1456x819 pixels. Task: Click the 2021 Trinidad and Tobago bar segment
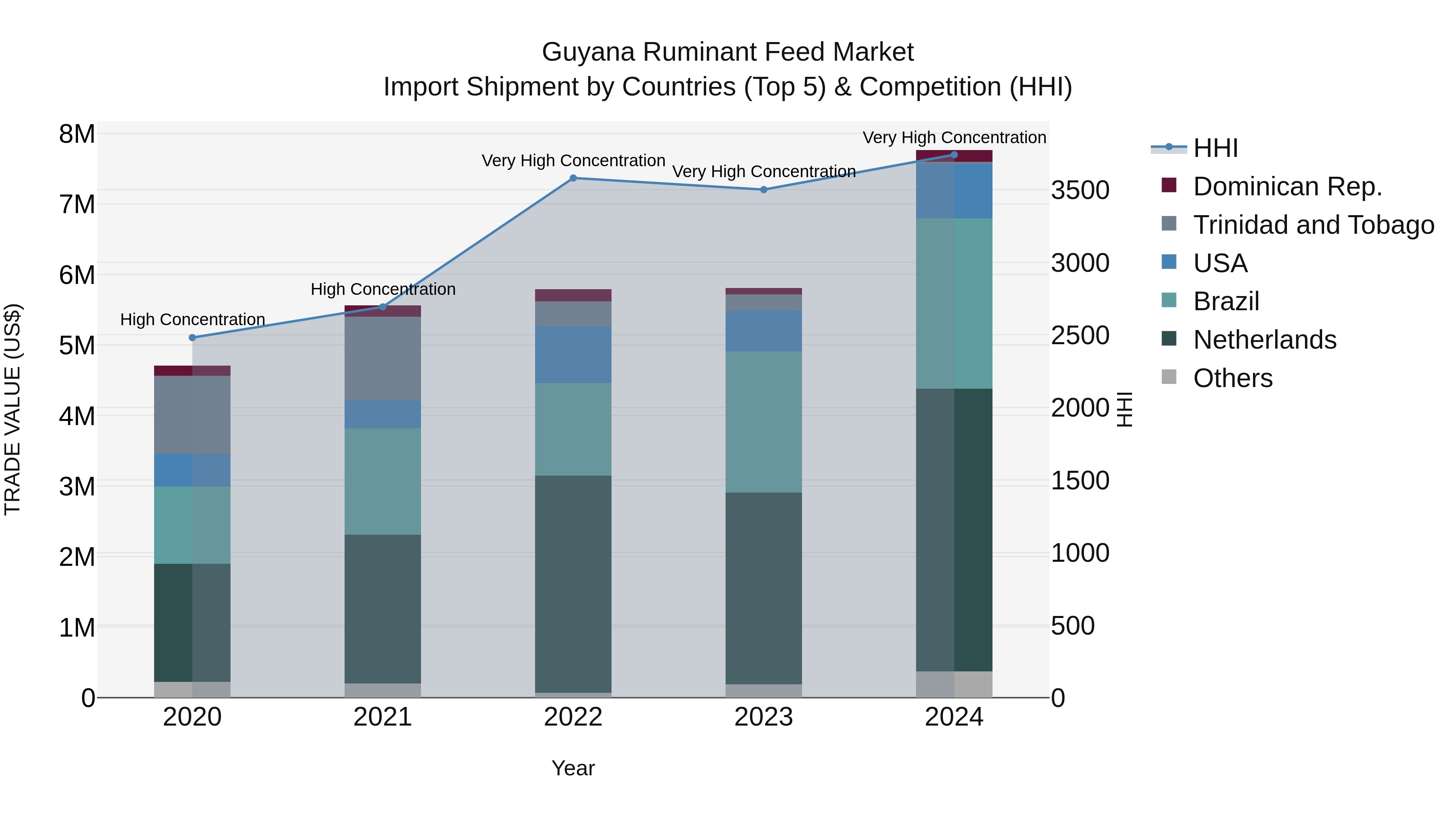pyautogui.click(x=383, y=358)
